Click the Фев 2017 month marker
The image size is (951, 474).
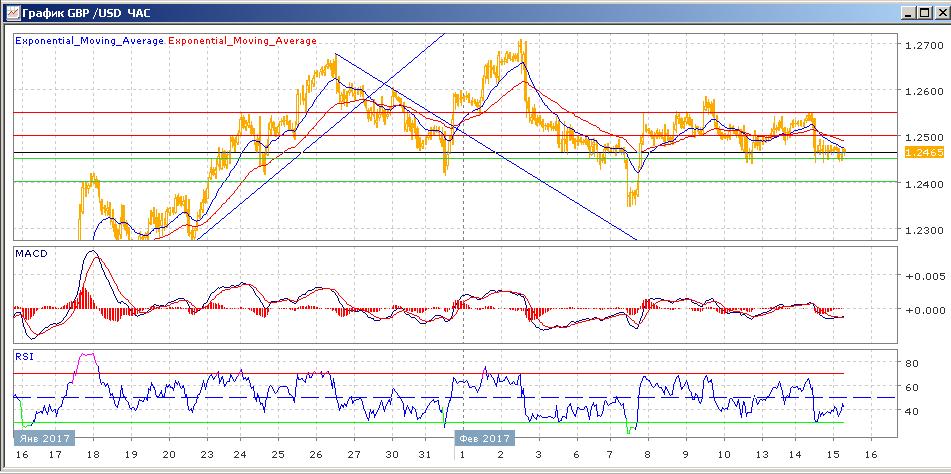coord(484,438)
